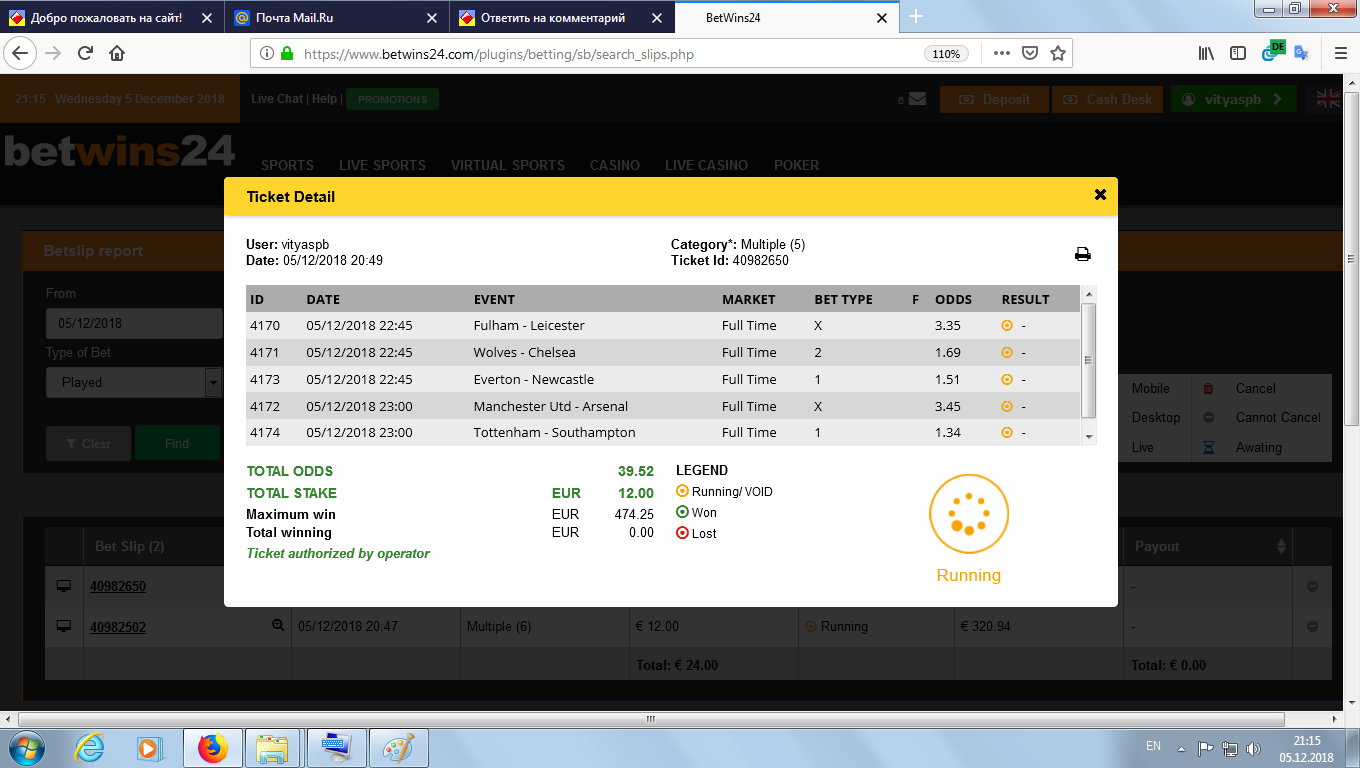
Task: Switch to Добро пожаловать на сайт tab
Action: pos(110,17)
